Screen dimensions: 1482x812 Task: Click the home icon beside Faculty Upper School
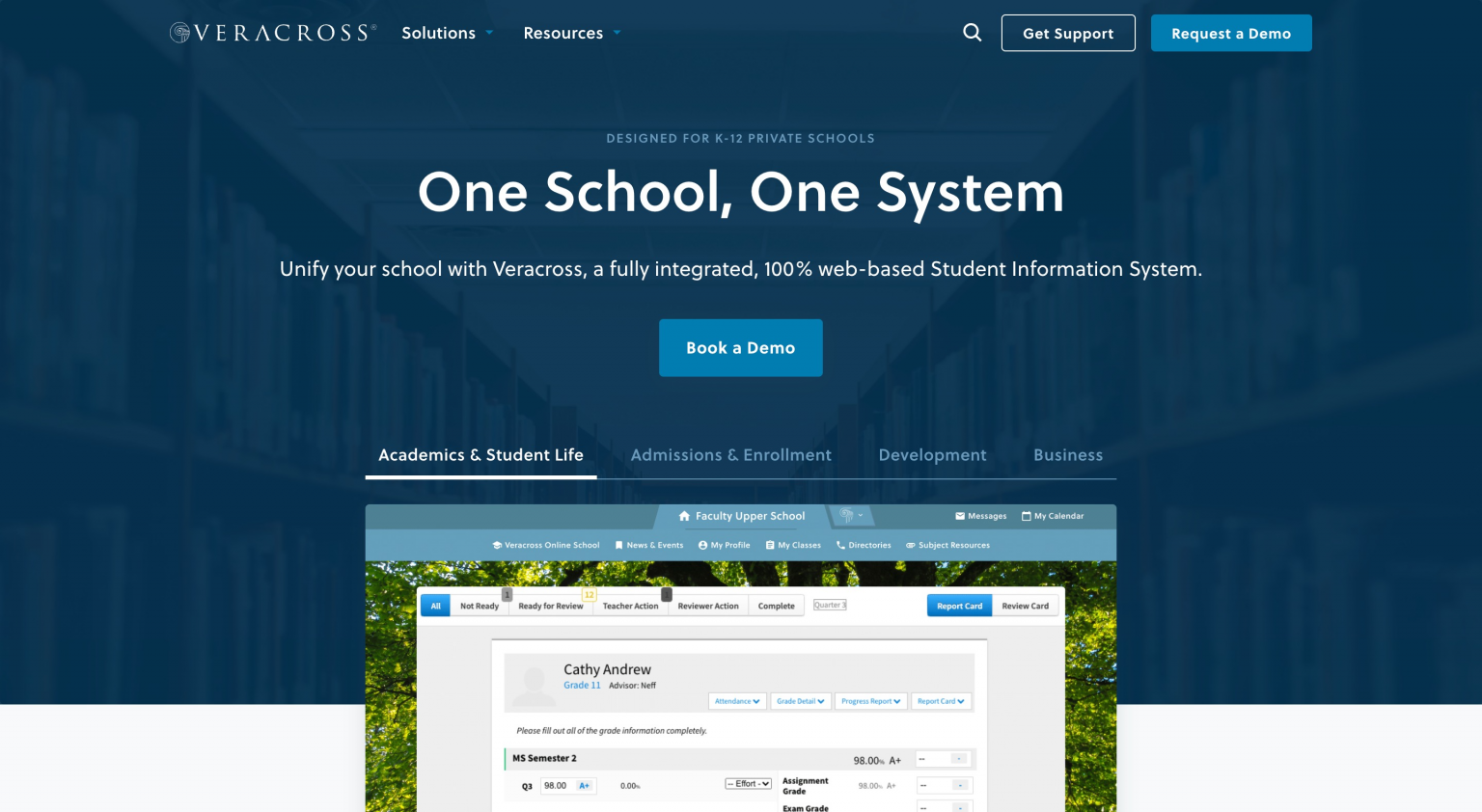(x=684, y=516)
